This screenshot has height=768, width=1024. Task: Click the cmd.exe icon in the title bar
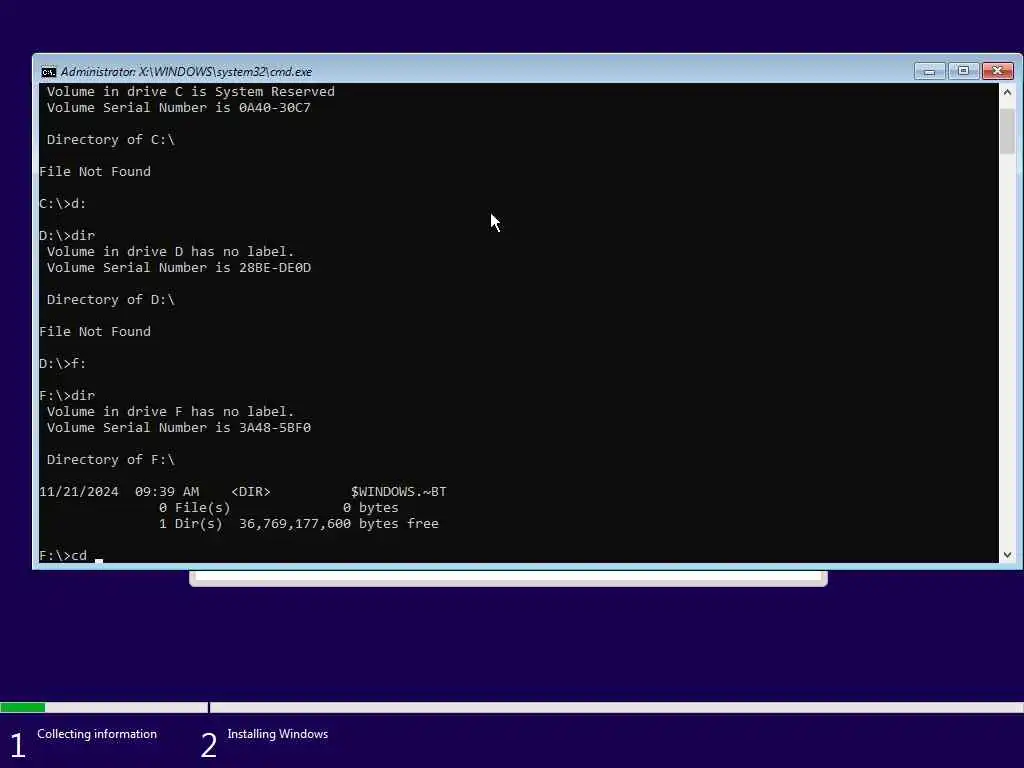coord(48,72)
